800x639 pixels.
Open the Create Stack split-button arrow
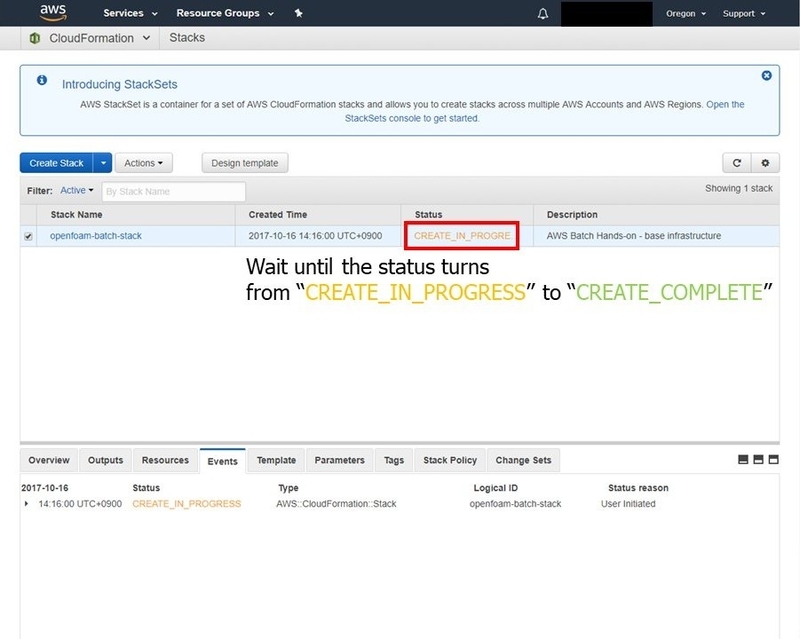(x=103, y=163)
